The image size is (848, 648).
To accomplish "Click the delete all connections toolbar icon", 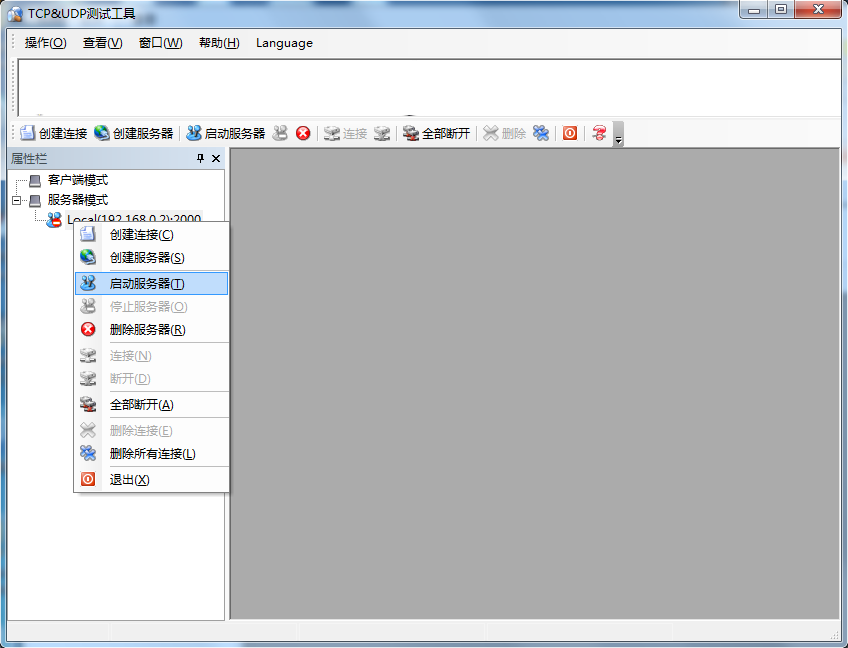I will click(541, 133).
